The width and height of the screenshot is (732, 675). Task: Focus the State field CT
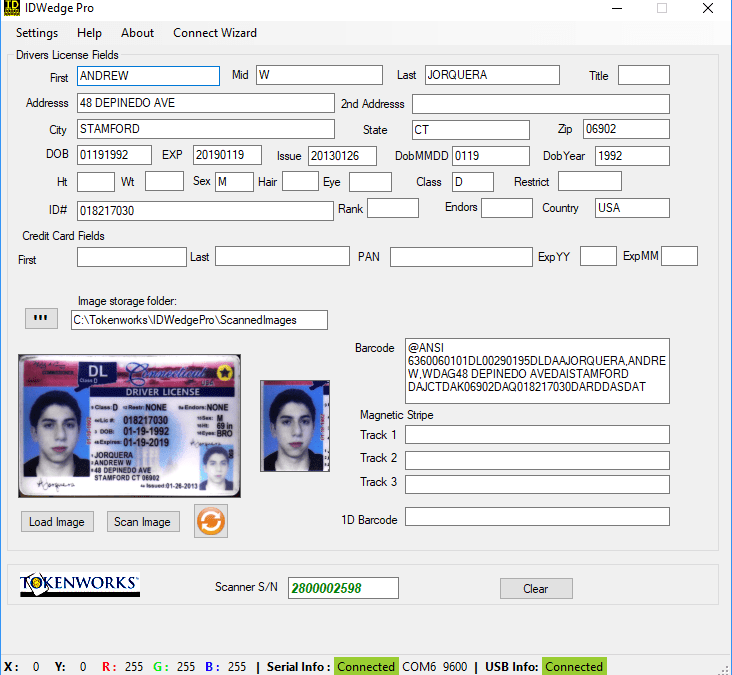471,130
